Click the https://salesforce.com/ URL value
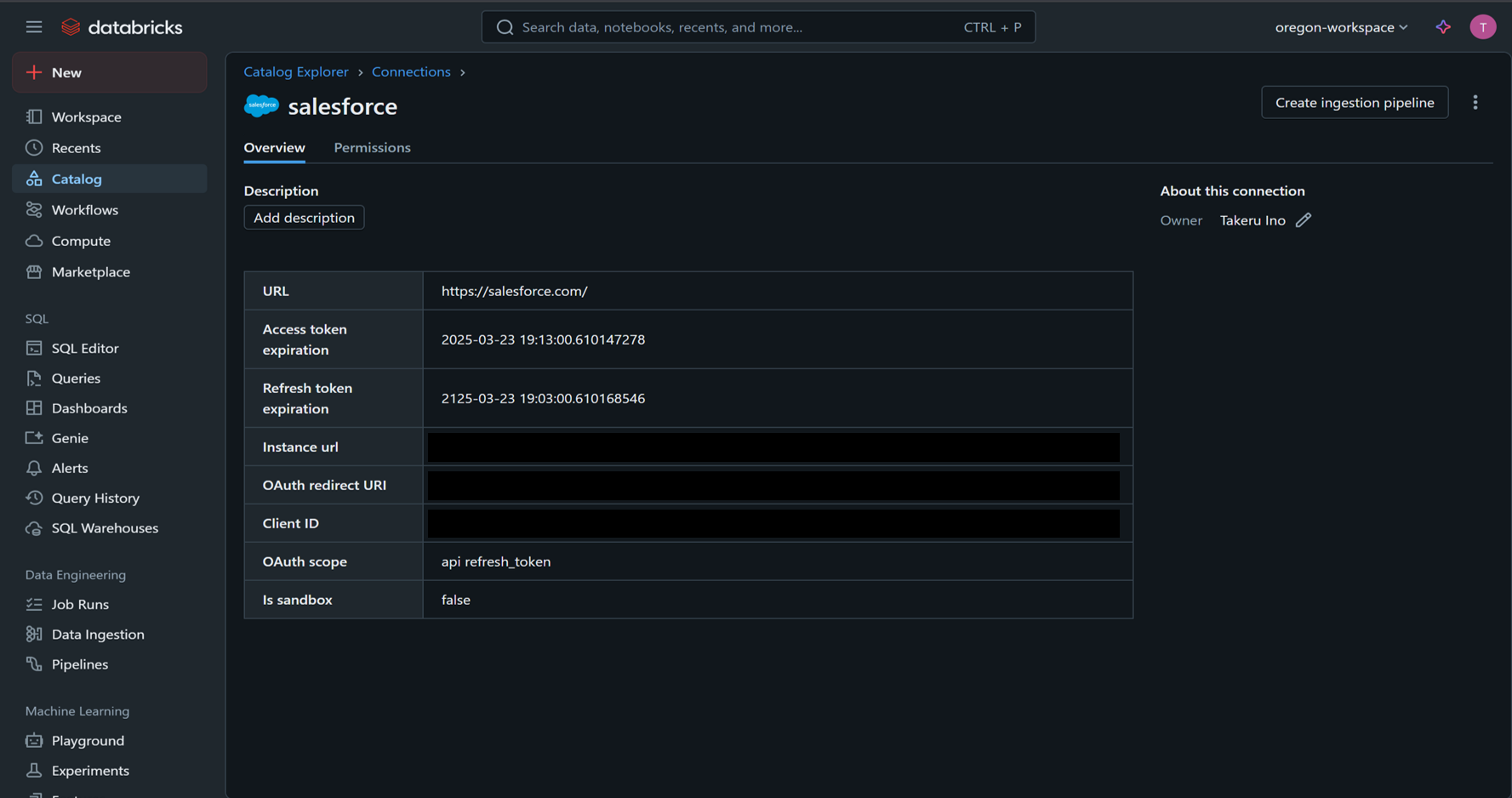Image resolution: width=1512 pixels, height=798 pixels. click(514, 291)
